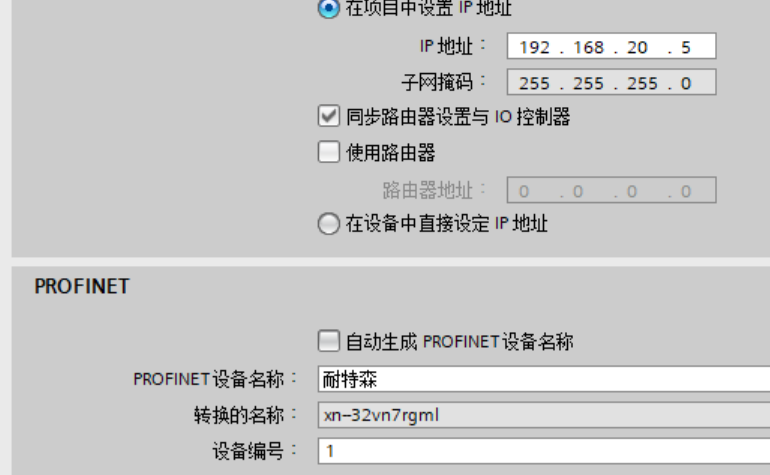Choose 在设备中直接设定 IP 地址 option
This screenshot has height=475, width=770.
coord(329,224)
